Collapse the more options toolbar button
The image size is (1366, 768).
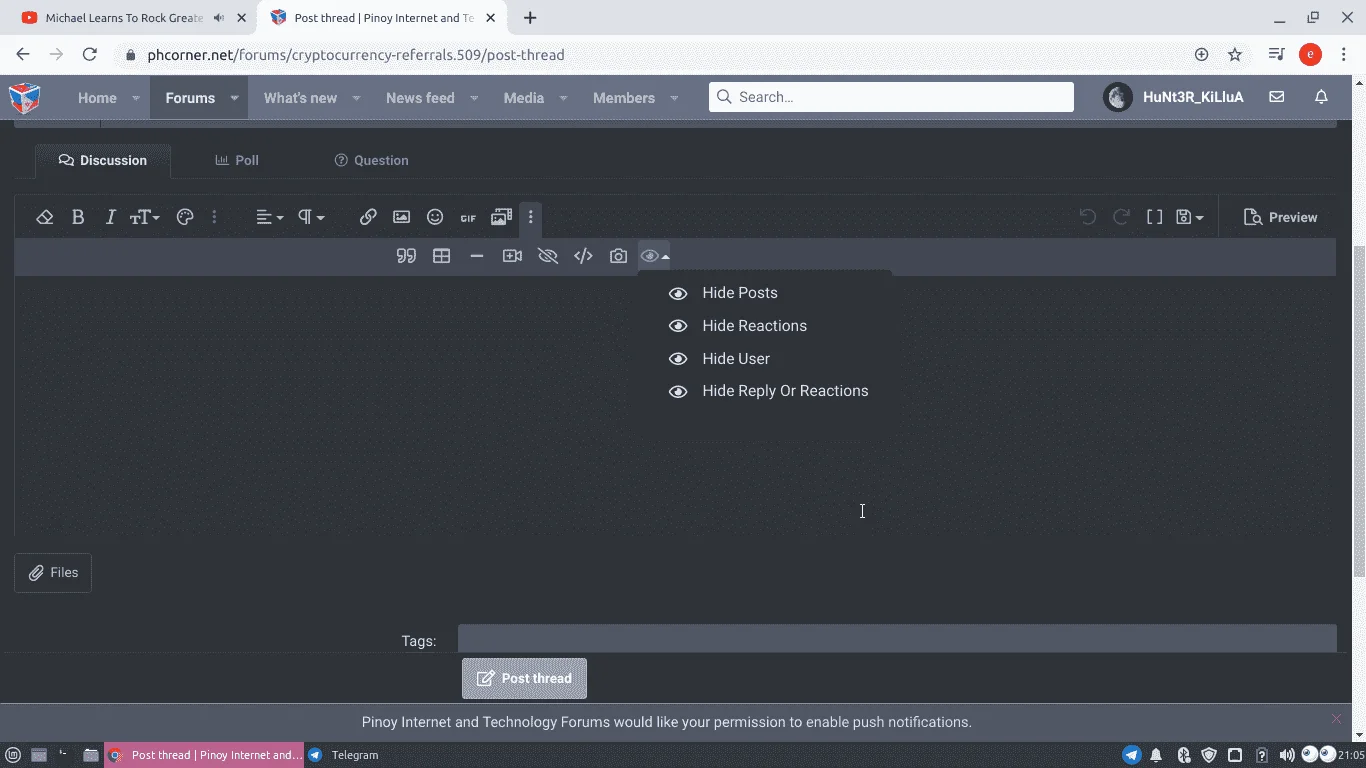[x=531, y=217]
